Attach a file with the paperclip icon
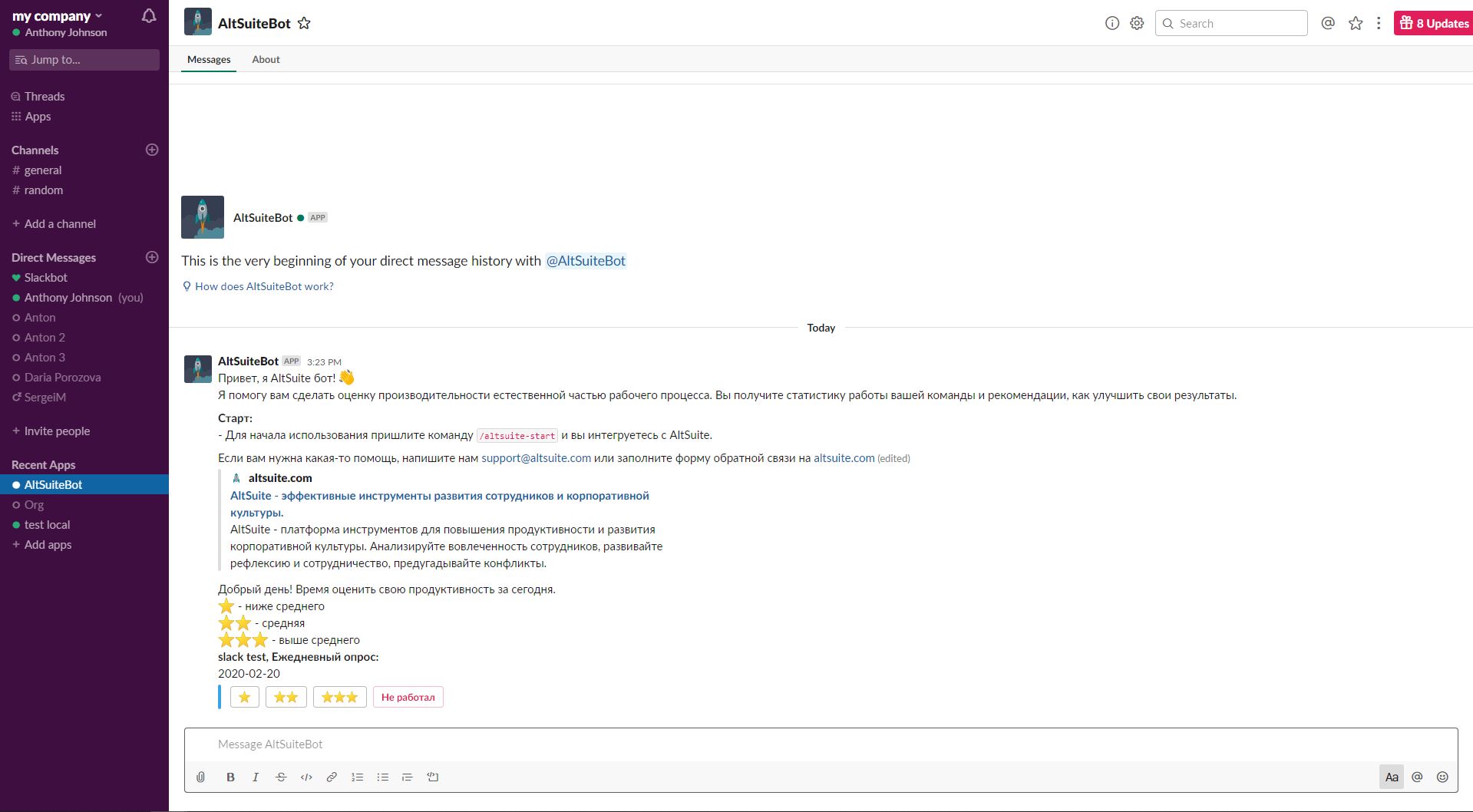The image size is (1473, 812). coord(201,777)
